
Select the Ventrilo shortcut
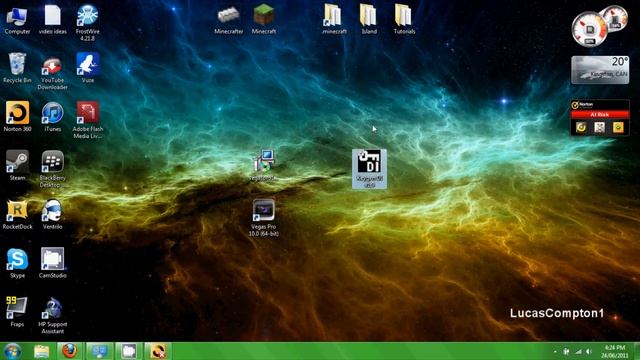point(53,215)
